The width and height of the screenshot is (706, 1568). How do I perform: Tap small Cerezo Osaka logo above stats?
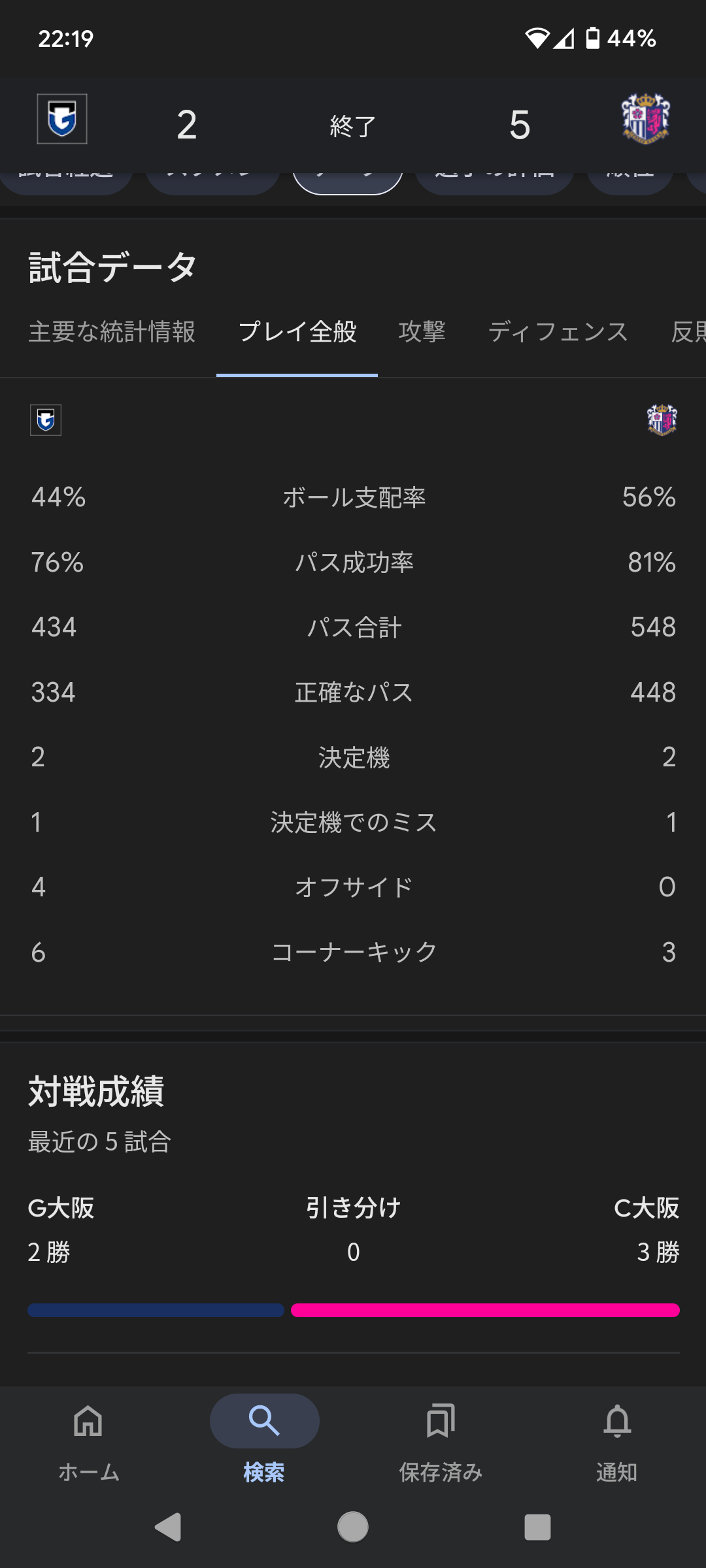662,420
